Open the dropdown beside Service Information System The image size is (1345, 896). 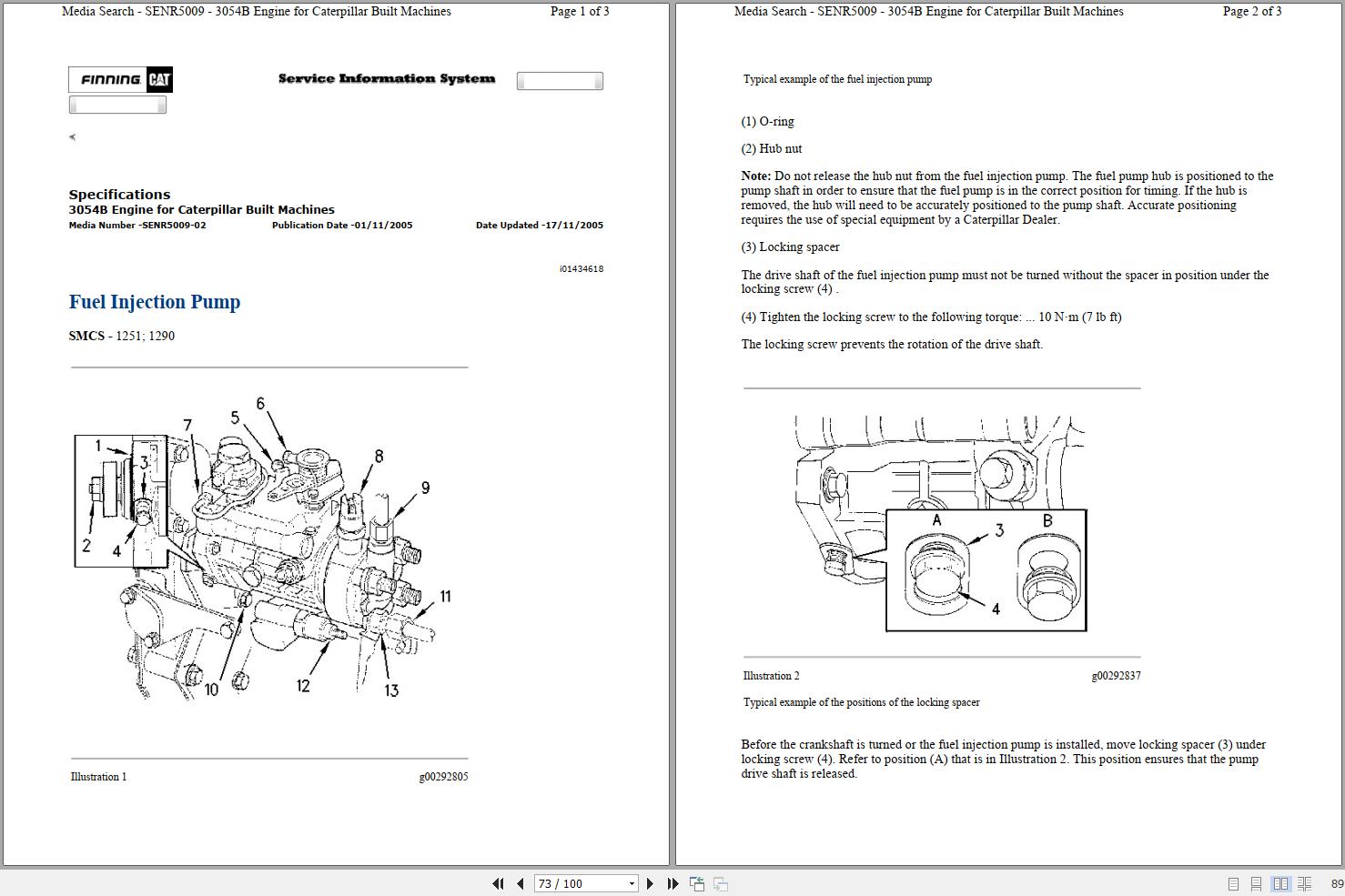click(560, 80)
